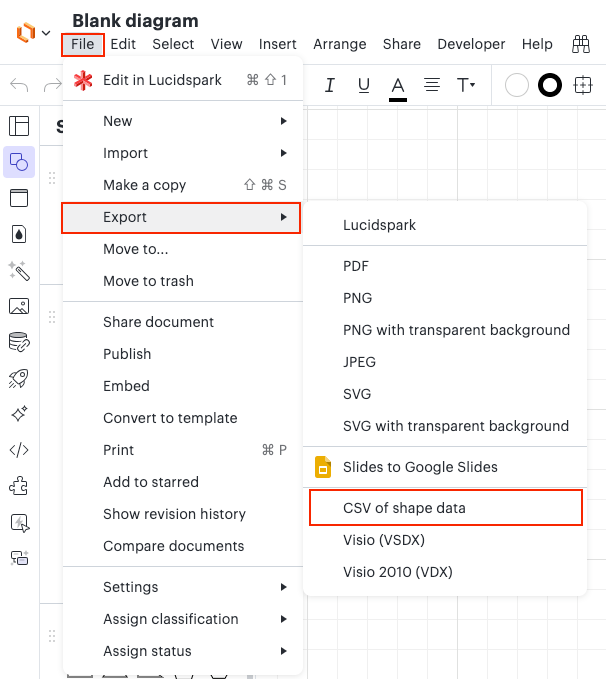Choose Compare documents
Image resolution: width=606 pixels, height=679 pixels.
click(x=182, y=547)
